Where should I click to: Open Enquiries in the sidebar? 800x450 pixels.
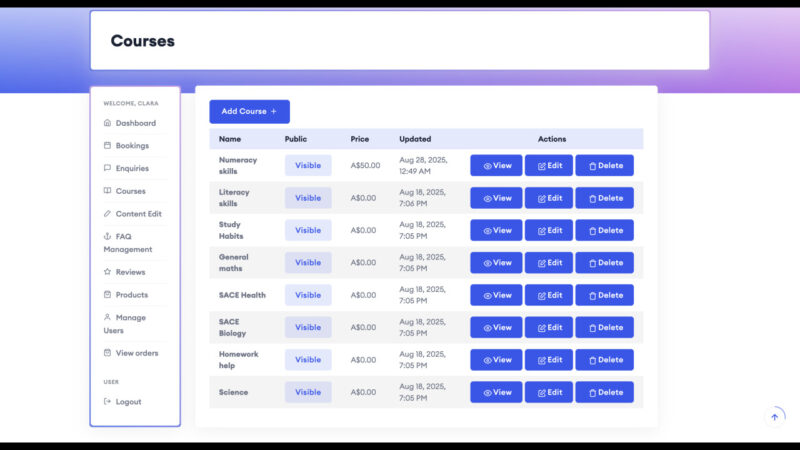(x=126, y=168)
